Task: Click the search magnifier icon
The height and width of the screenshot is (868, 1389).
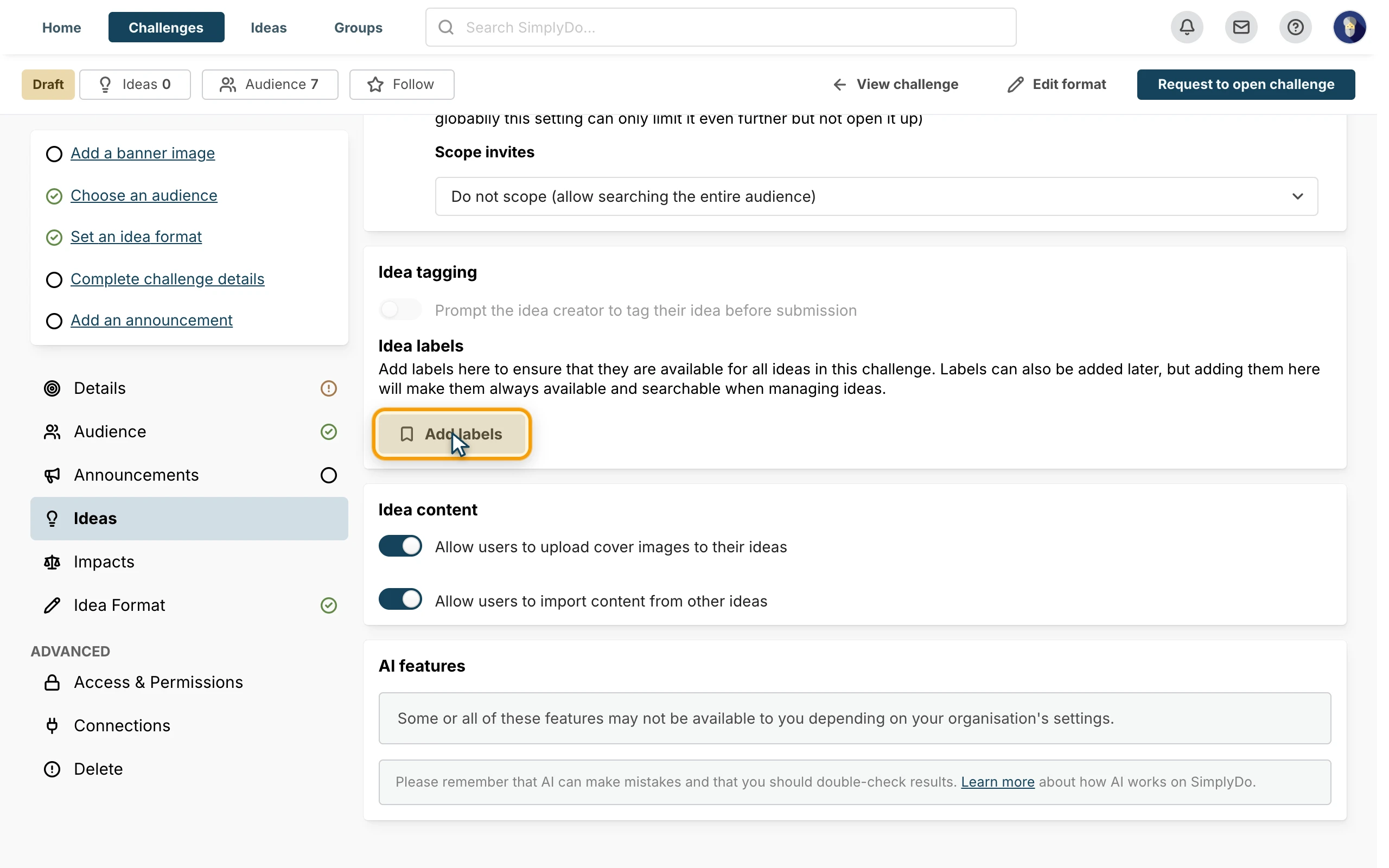Action: (446, 27)
